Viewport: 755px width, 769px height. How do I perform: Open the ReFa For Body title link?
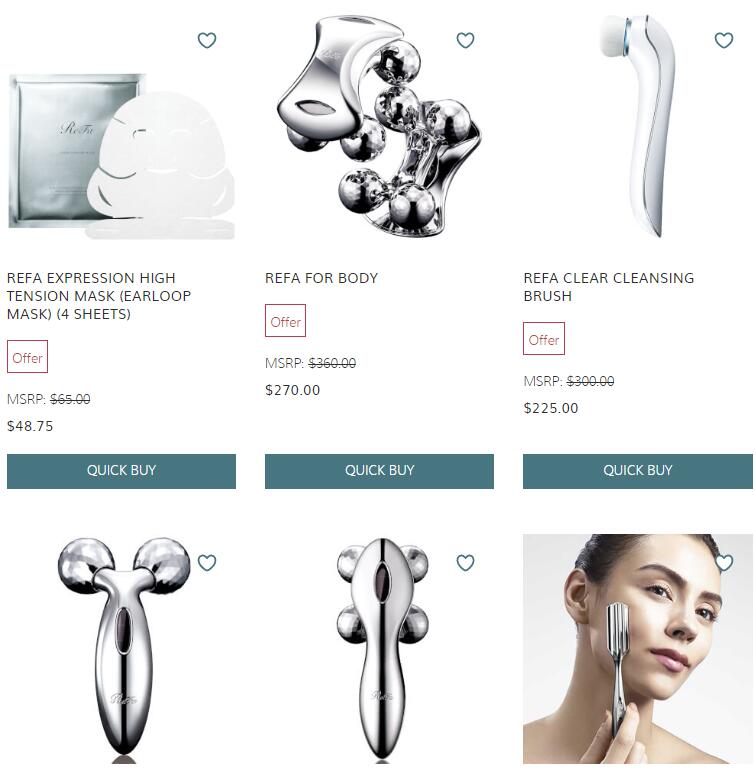[x=321, y=278]
